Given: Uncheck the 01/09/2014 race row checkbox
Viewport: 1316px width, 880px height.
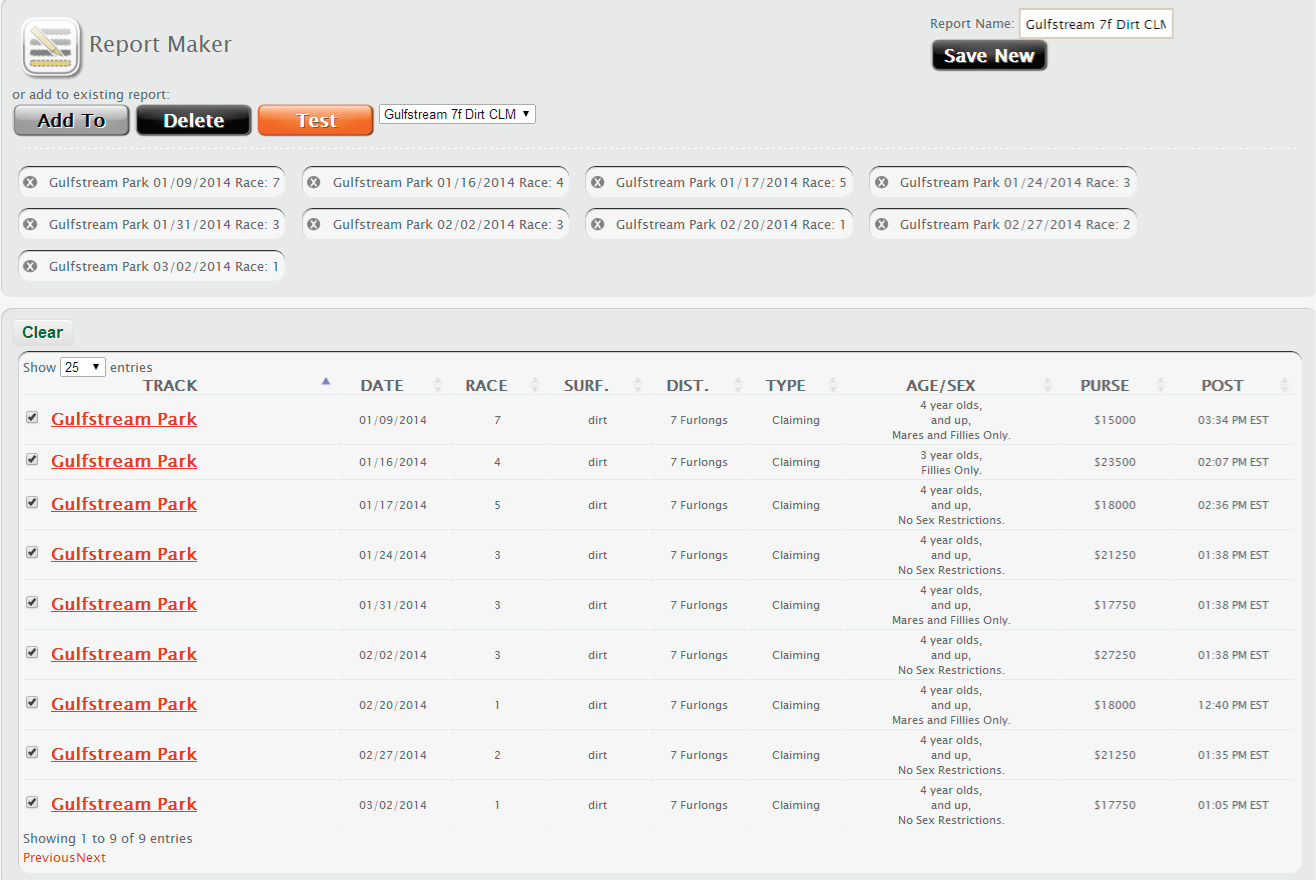Looking at the screenshot, I should click(32, 417).
